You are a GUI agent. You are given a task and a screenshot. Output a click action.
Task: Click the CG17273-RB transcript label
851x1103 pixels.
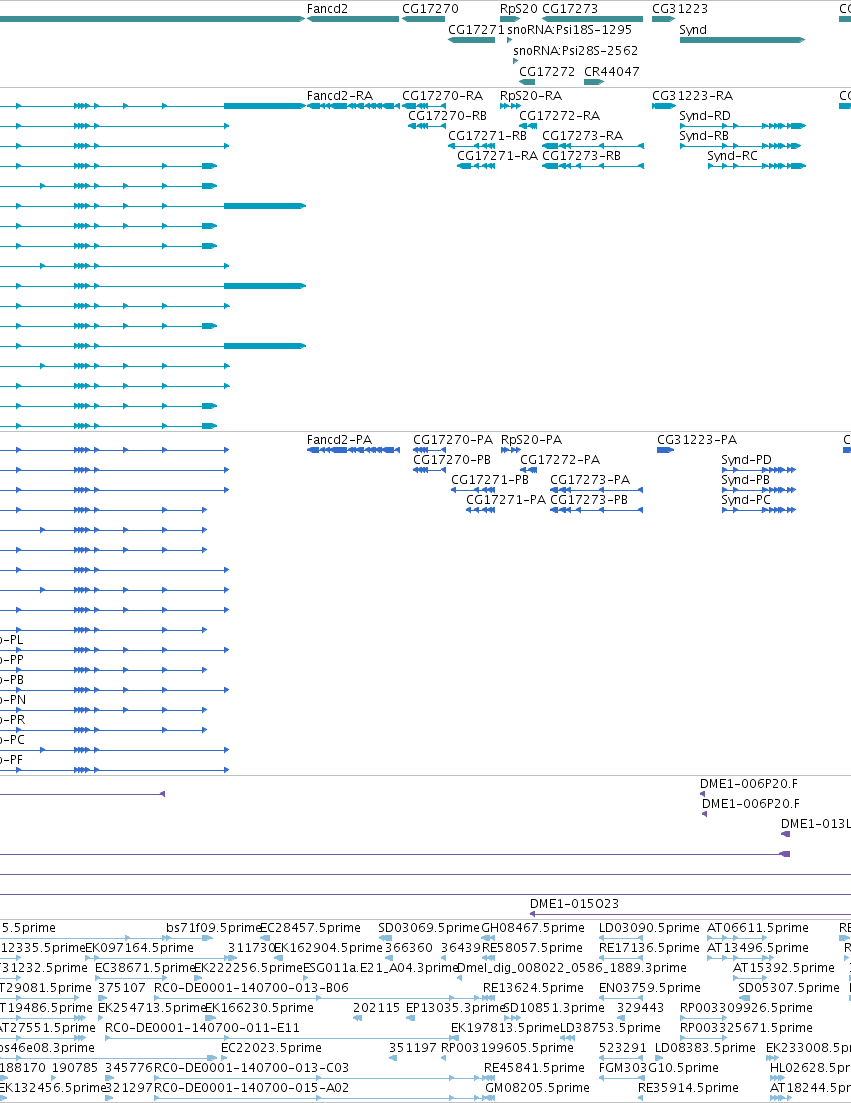(x=582, y=155)
